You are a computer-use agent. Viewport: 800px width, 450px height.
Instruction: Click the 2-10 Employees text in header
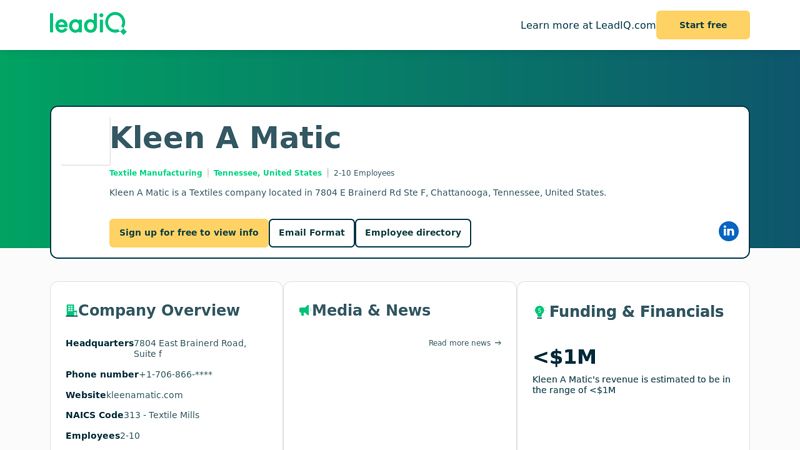[364, 173]
